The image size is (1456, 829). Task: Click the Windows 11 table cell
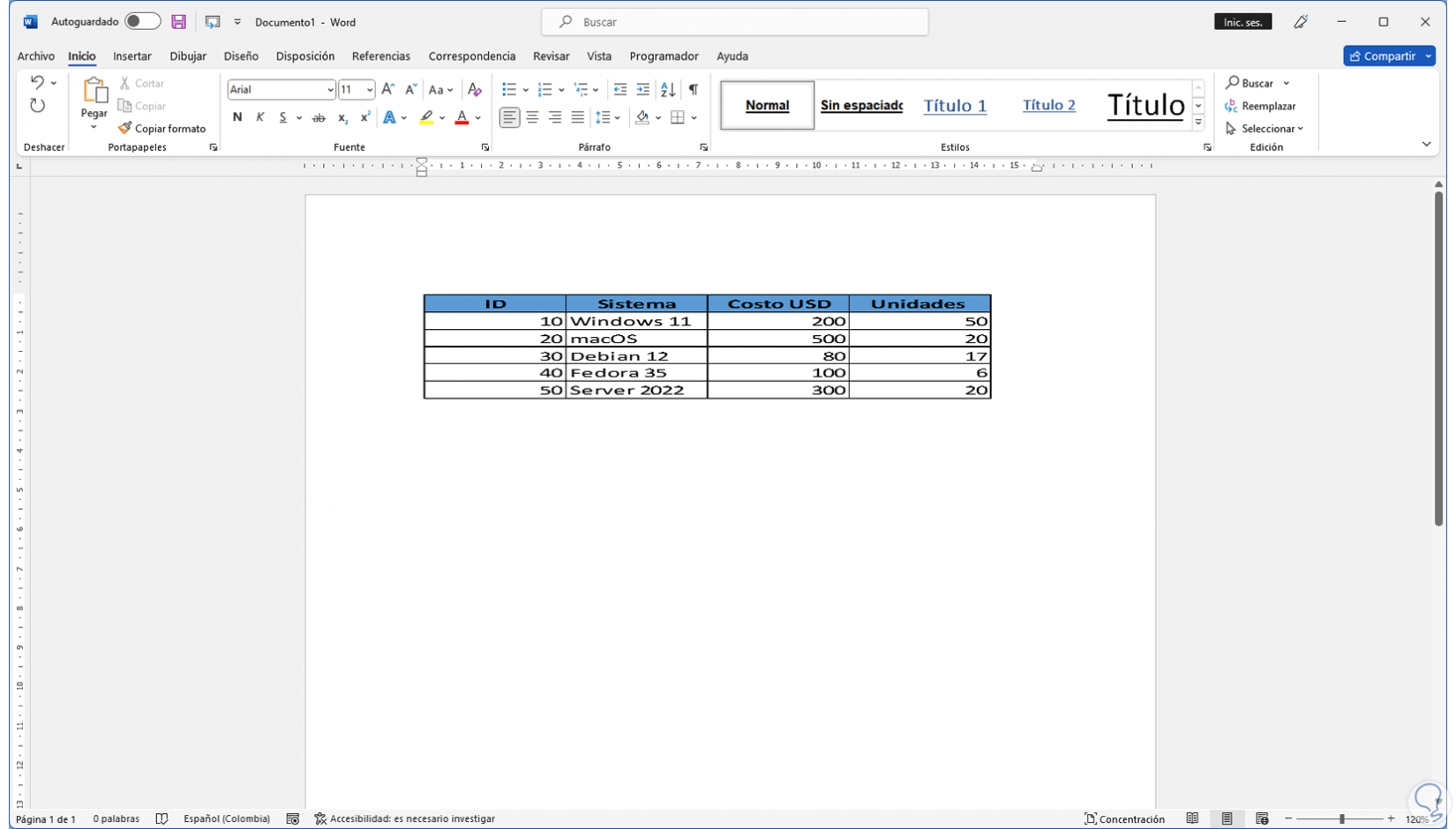(x=636, y=321)
